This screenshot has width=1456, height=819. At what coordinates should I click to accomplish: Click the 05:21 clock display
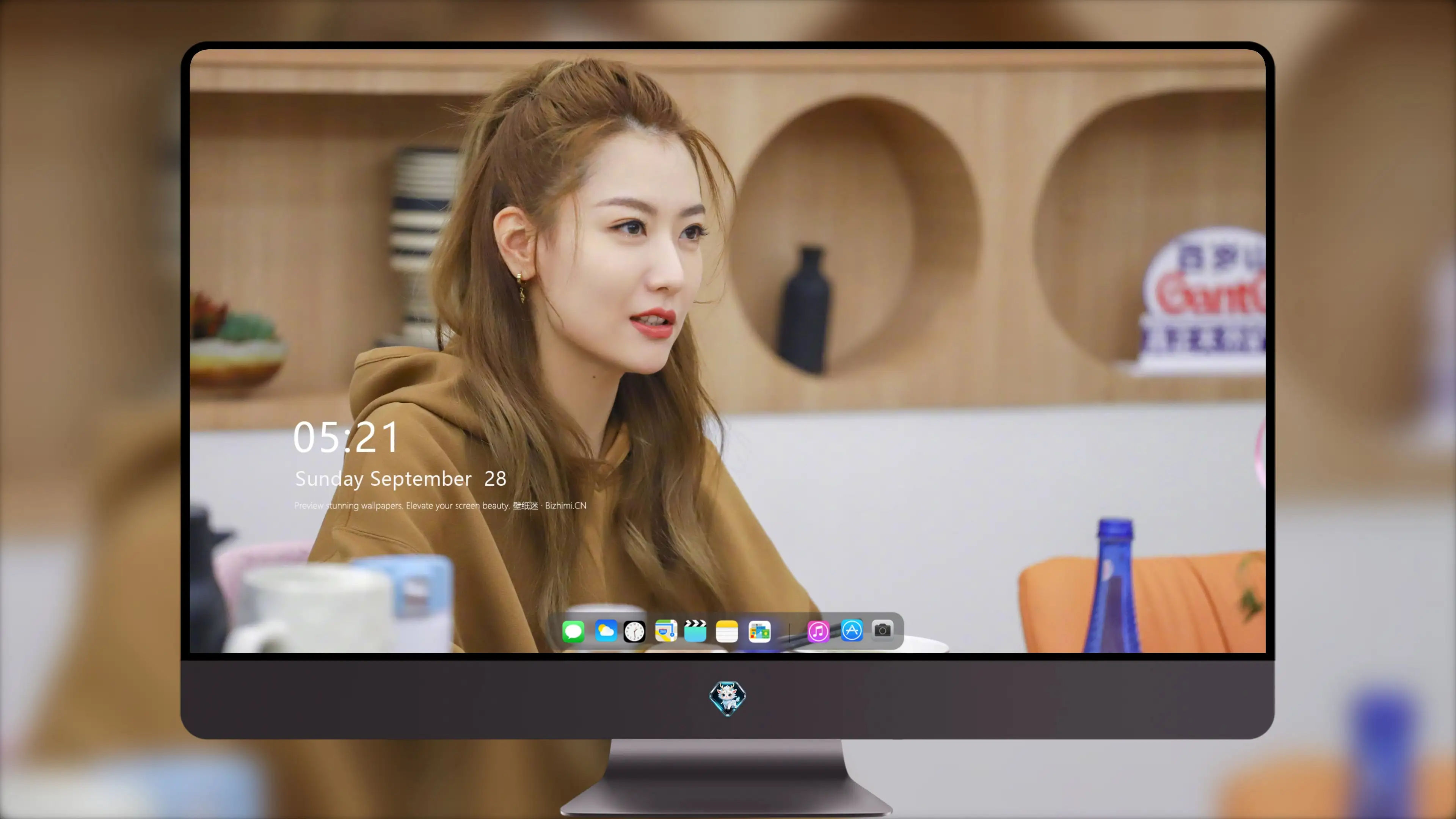(346, 438)
